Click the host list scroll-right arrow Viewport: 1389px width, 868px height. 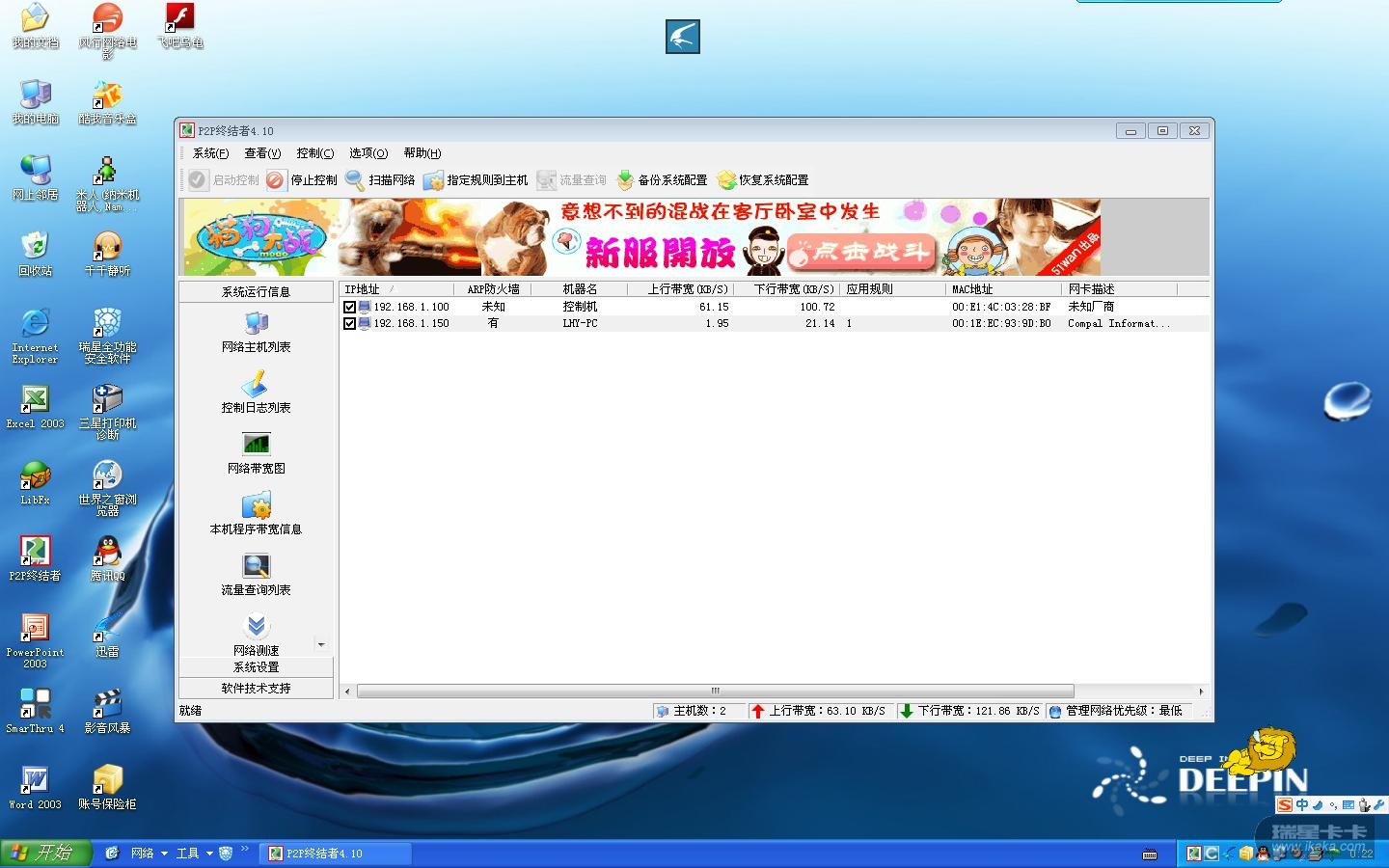pyautogui.click(x=1201, y=691)
